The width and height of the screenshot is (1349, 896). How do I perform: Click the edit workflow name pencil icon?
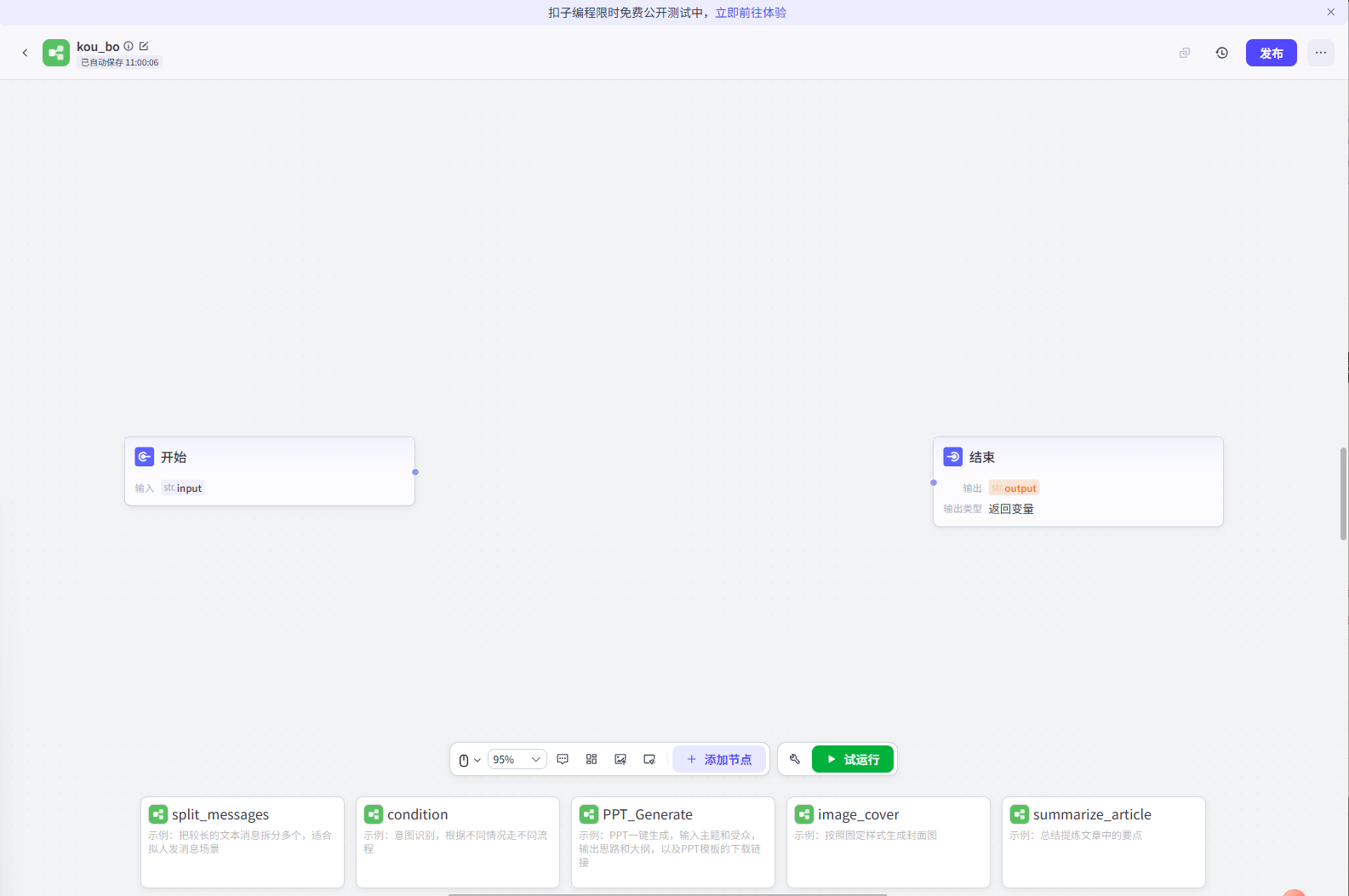pos(144,46)
